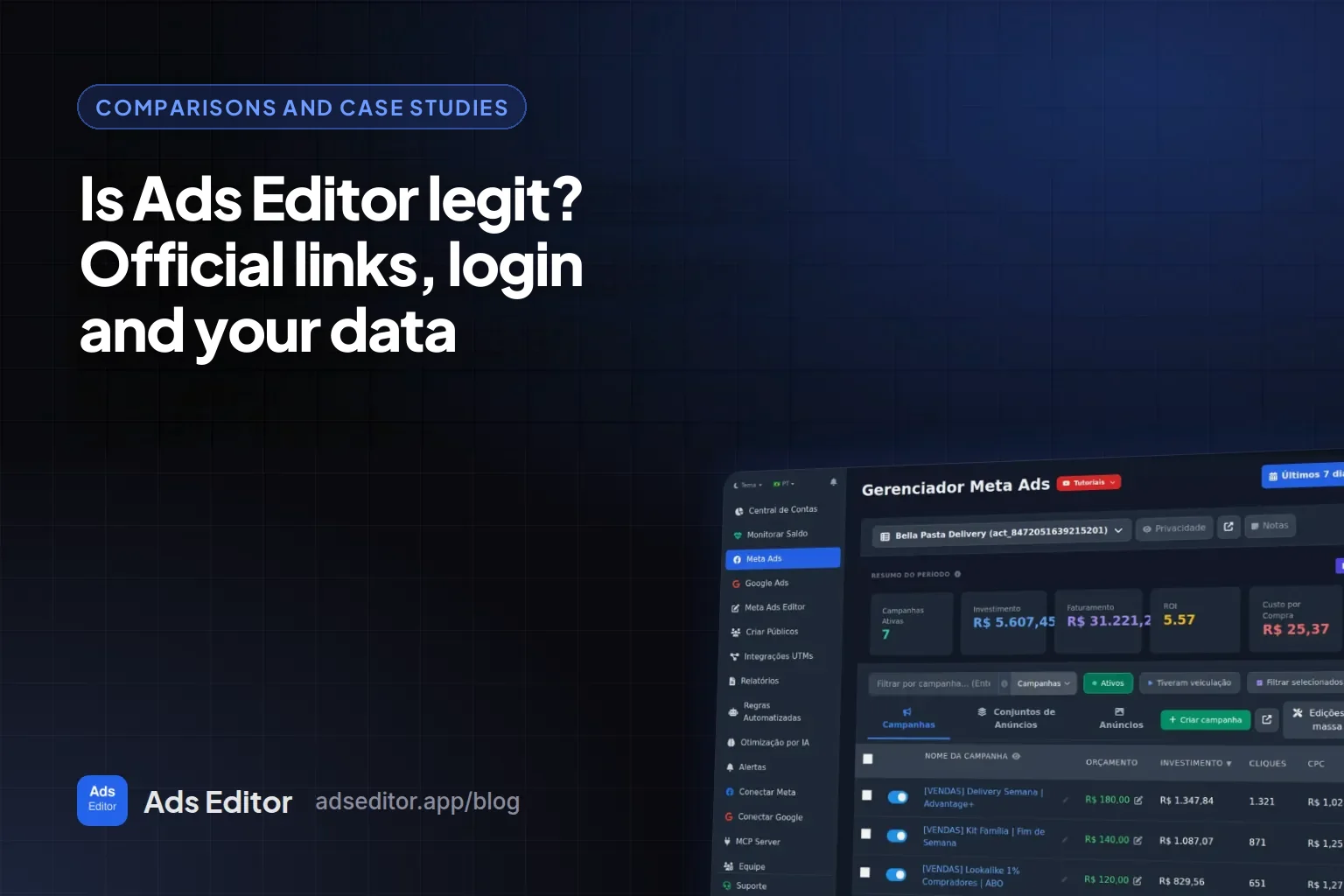Click the green Criar campanha button
The width and height of the screenshot is (1344, 896).
[1206, 720]
